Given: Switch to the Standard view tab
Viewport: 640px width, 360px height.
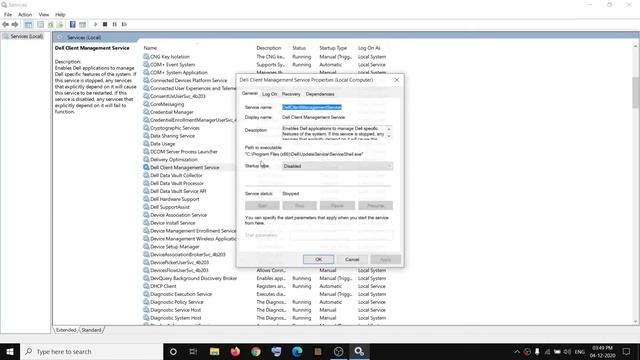Looking at the screenshot, I should tap(91, 330).
